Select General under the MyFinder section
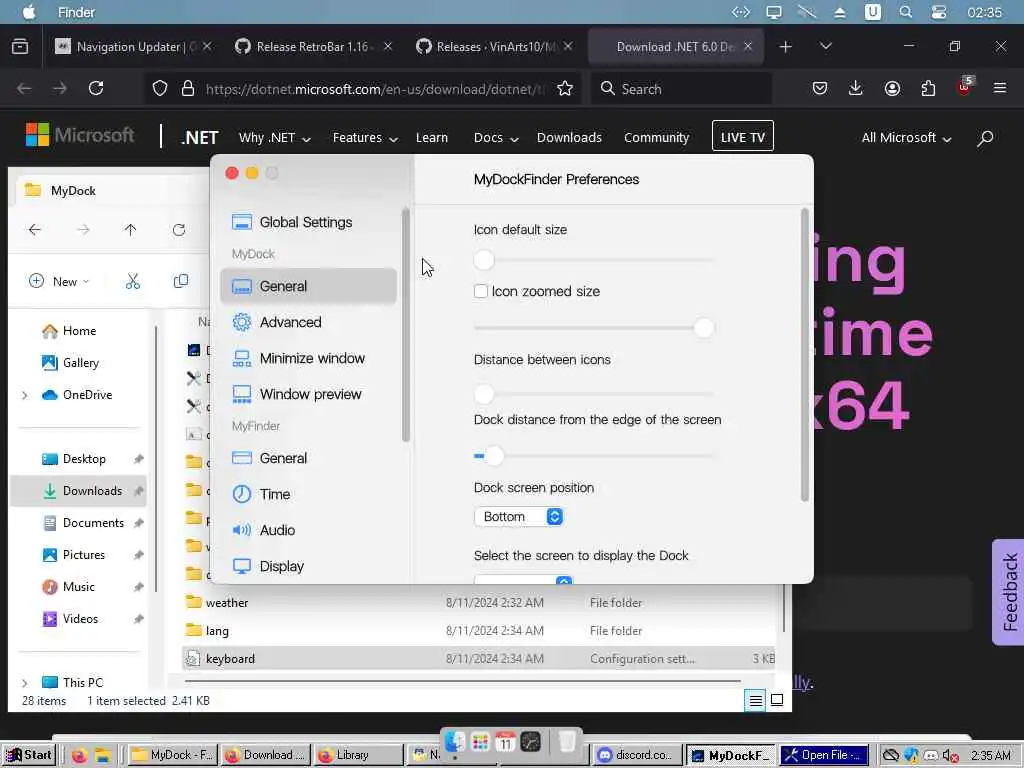Viewport: 1024px width, 768px height. [x=270, y=458]
